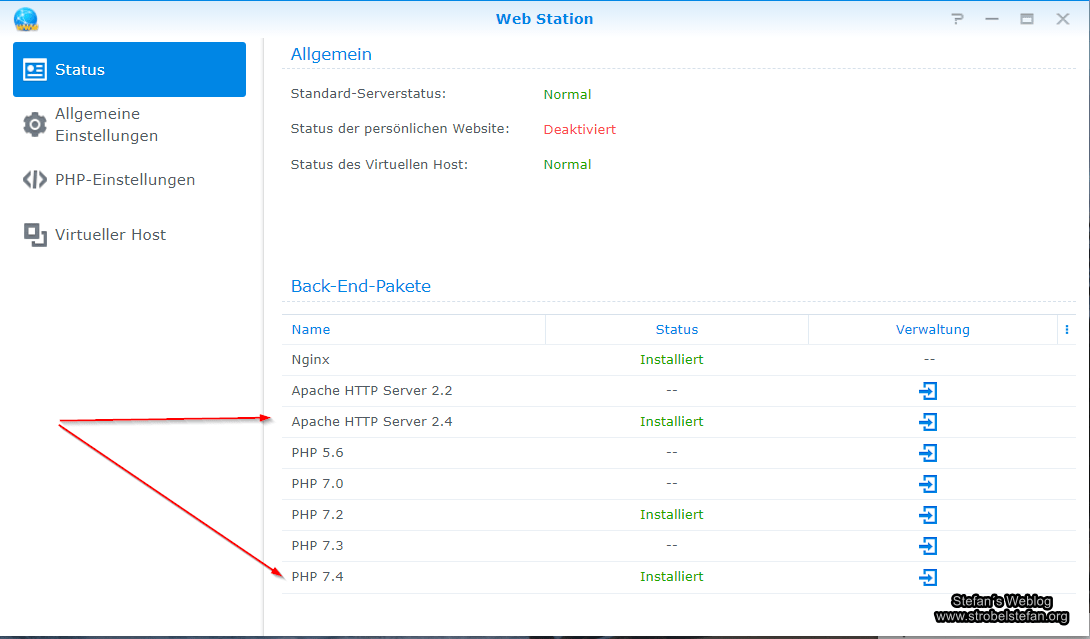Viewport: 1090px width, 639px height.
Task: Sort the package list by Name
Action: 310,329
